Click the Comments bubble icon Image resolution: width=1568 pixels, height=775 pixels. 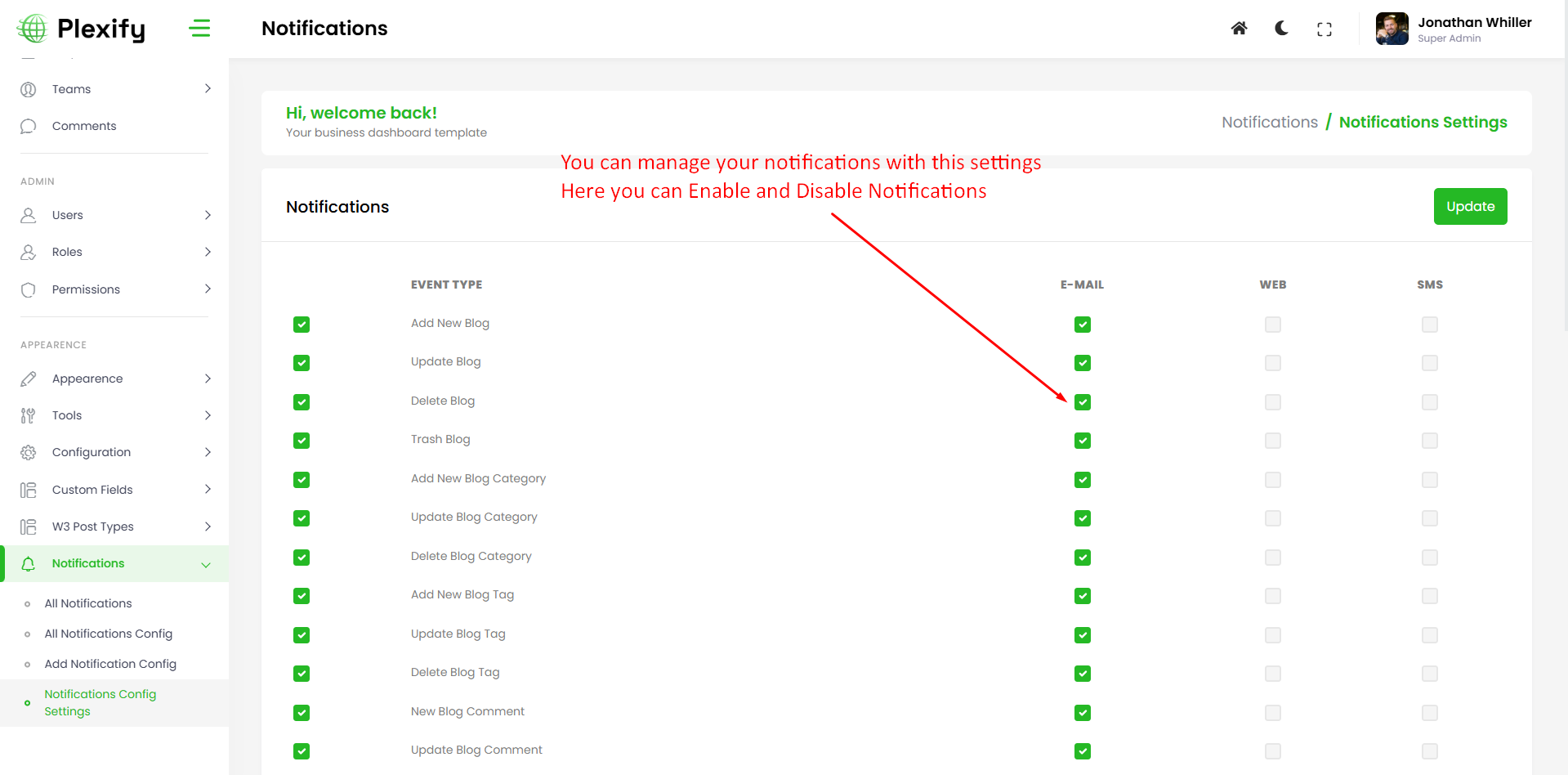point(29,126)
